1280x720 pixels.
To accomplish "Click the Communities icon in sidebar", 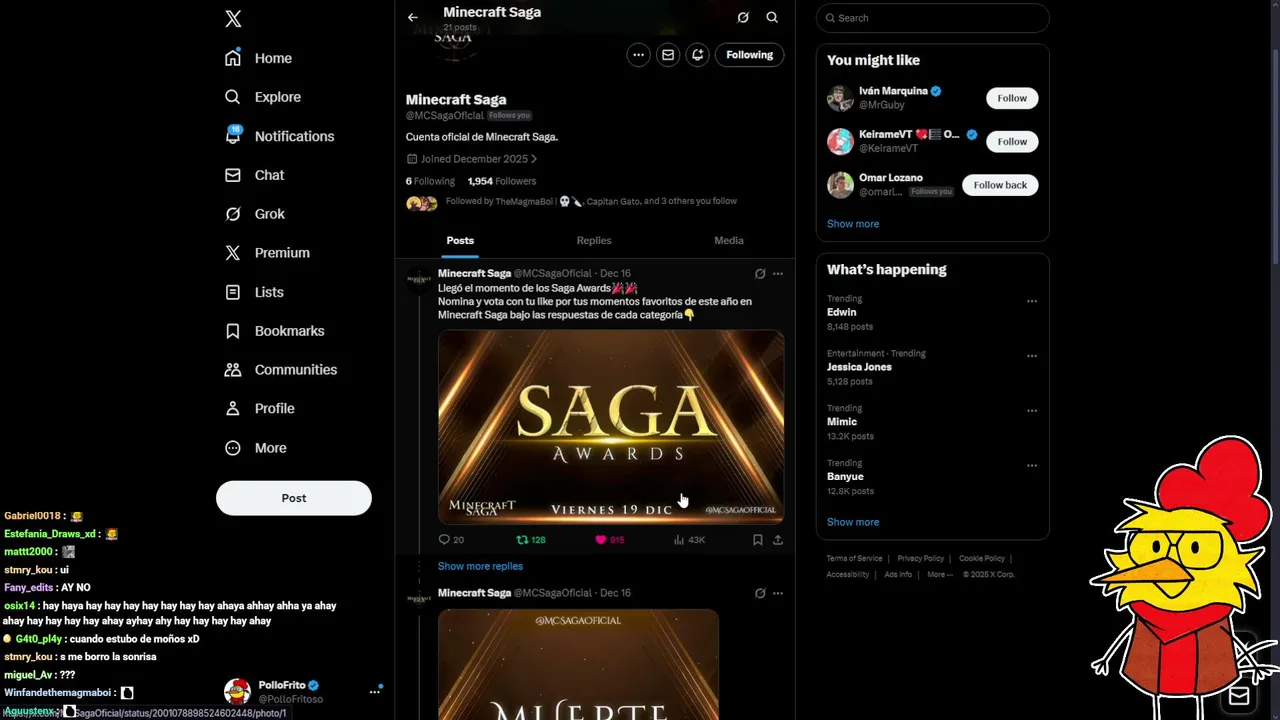I will point(233,370).
